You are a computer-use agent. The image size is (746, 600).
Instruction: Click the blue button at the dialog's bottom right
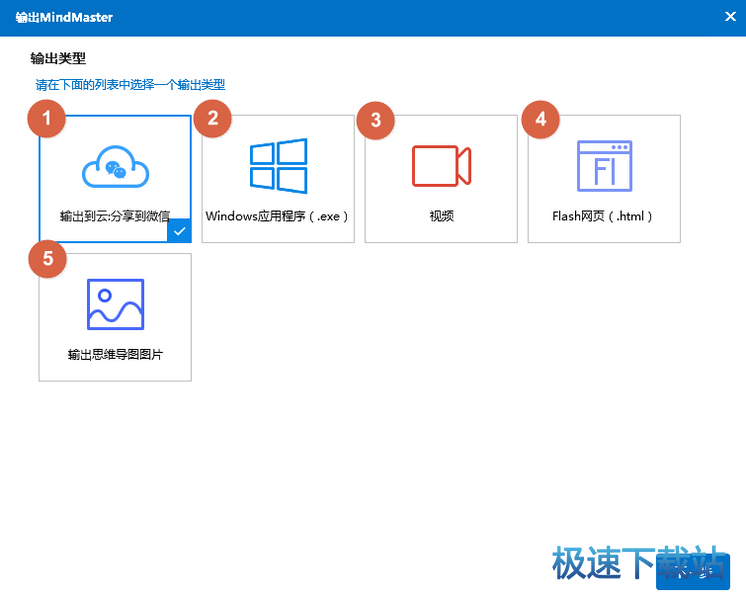[693, 571]
